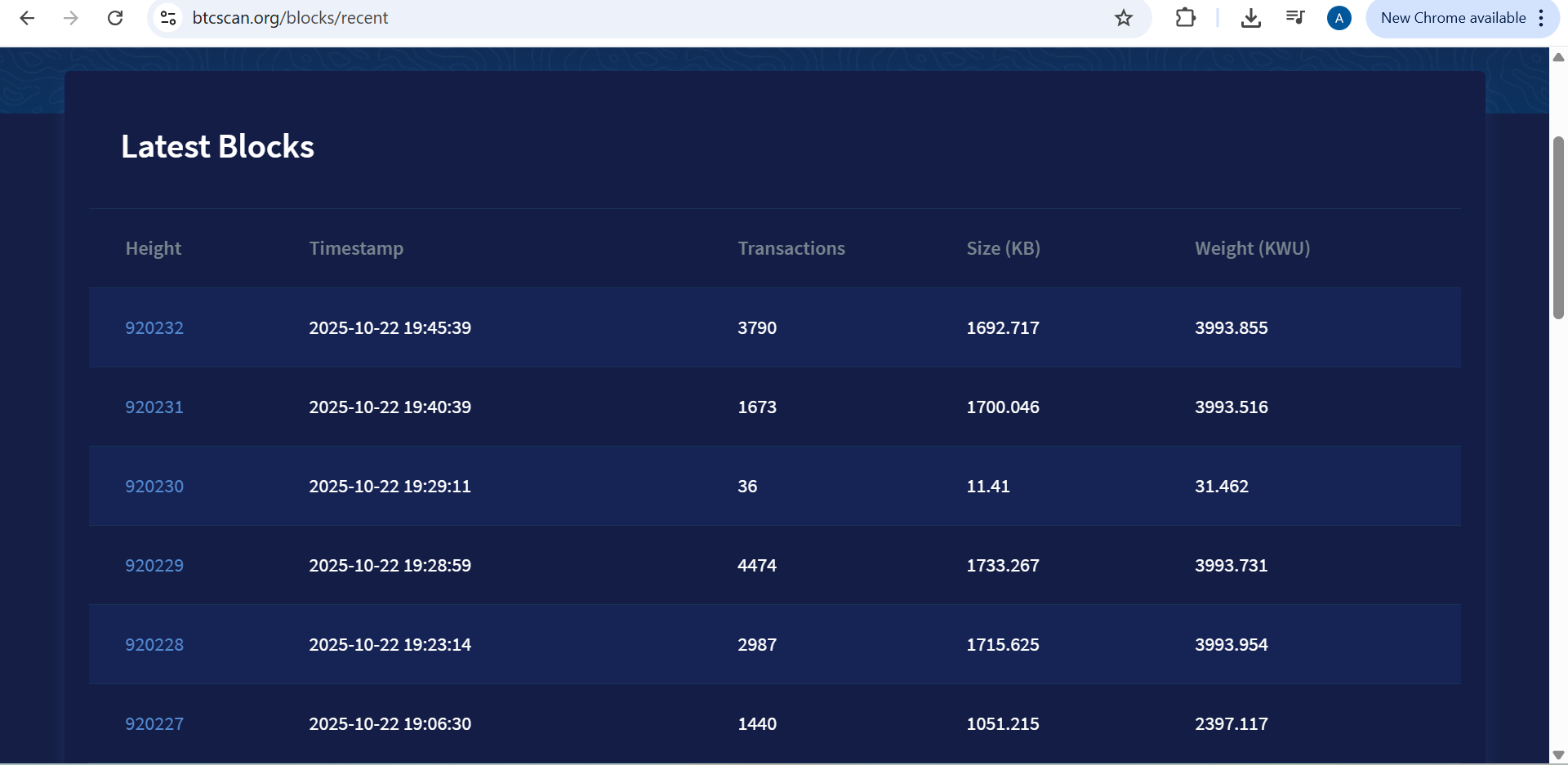Open the media control playlist icon
1568x765 pixels.
point(1295,18)
